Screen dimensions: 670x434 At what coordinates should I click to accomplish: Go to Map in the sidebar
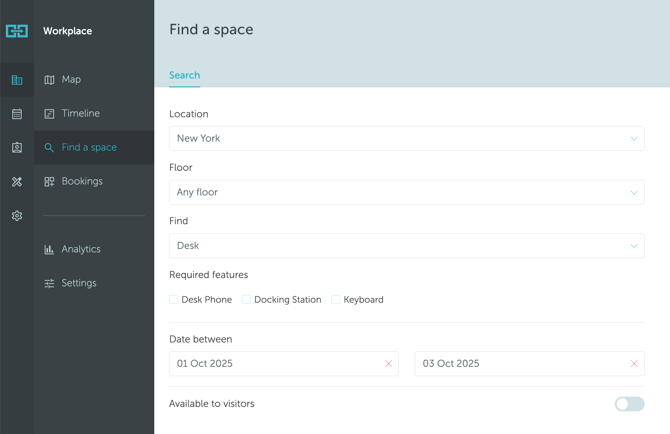(71, 80)
